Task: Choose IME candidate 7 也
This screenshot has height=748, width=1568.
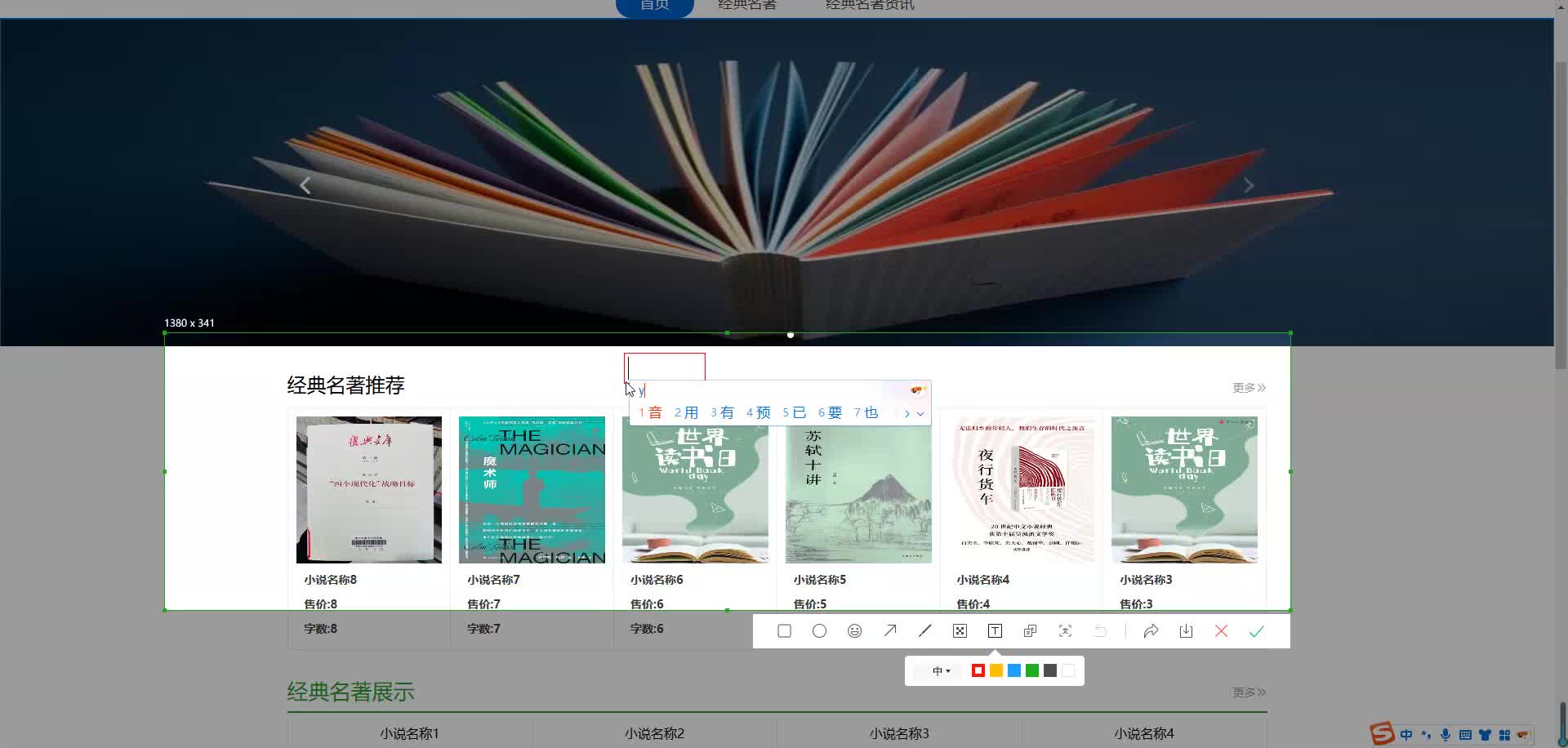Action: point(866,413)
